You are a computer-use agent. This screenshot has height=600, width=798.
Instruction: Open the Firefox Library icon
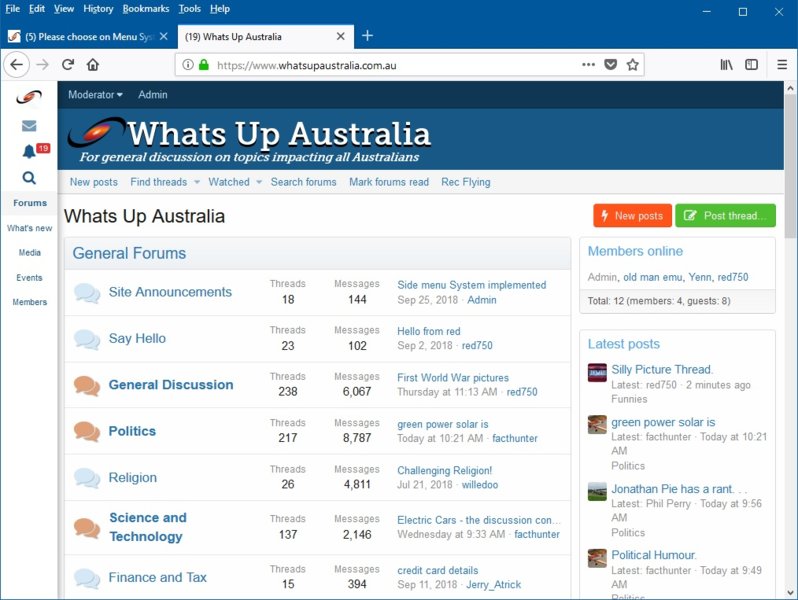(x=726, y=65)
